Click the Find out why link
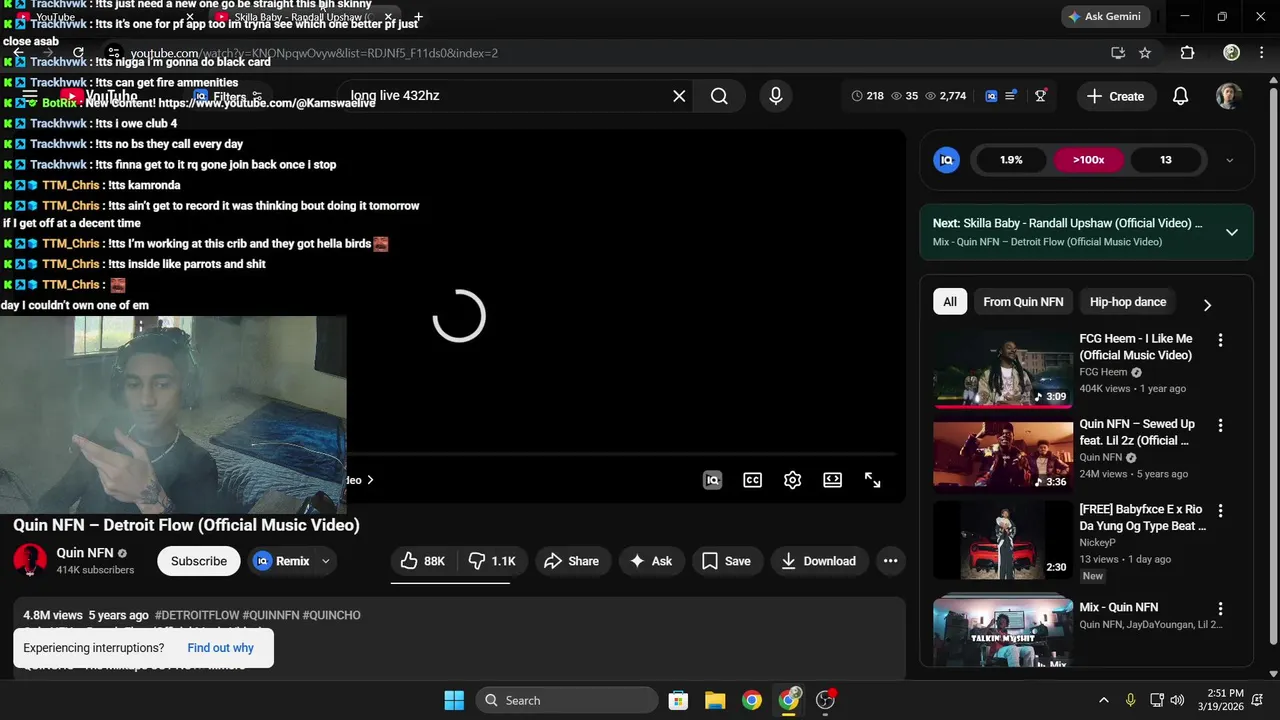Viewport: 1280px width, 720px height. click(220, 648)
